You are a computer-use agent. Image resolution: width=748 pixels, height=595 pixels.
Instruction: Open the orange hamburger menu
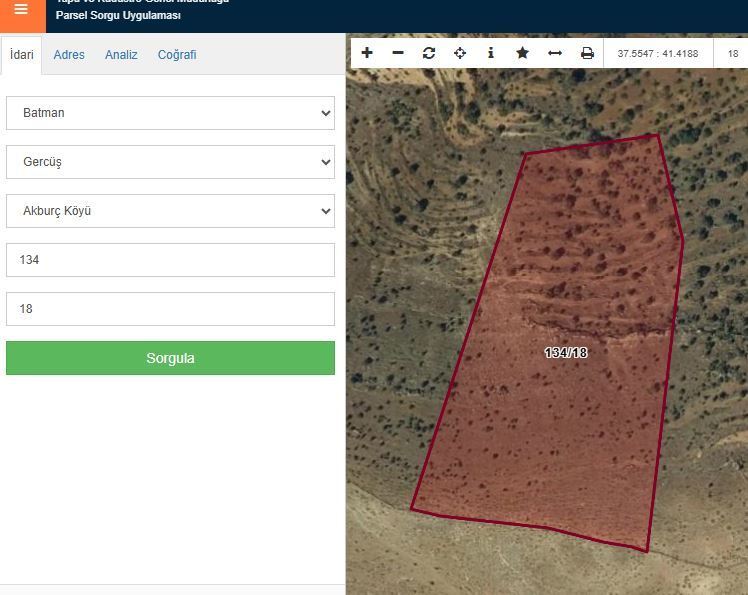[21, 11]
